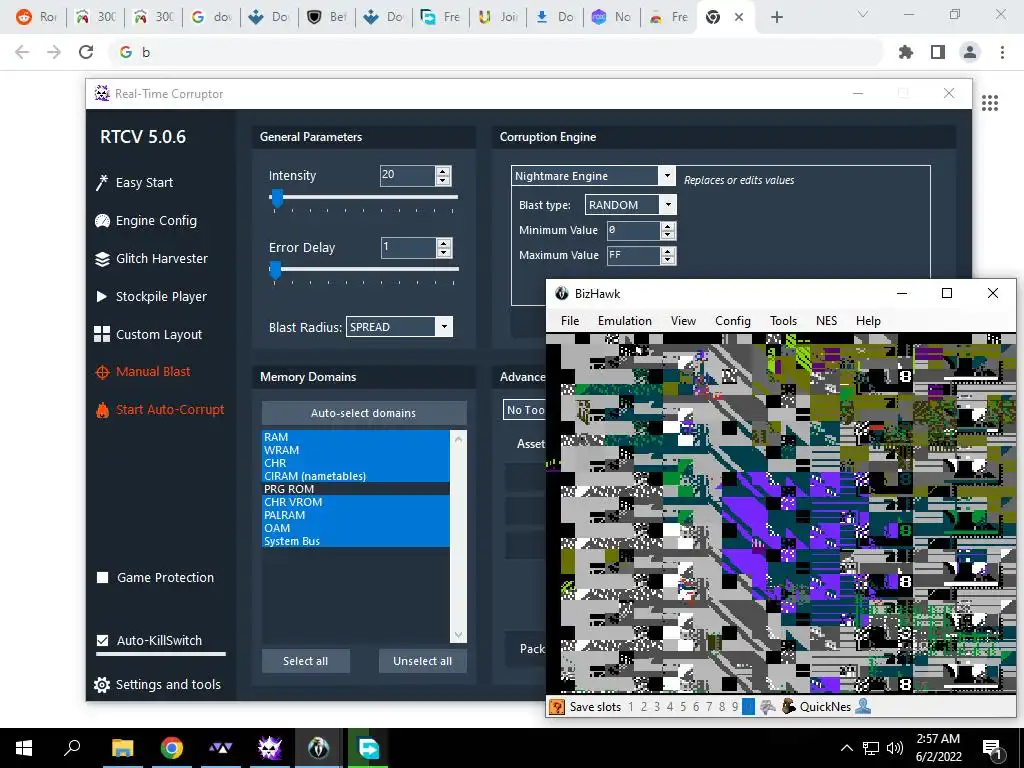This screenshot has width=1024, height=768.
Task: Click RTCV skull icon on taskbar
Action: (x=269, y=748)
